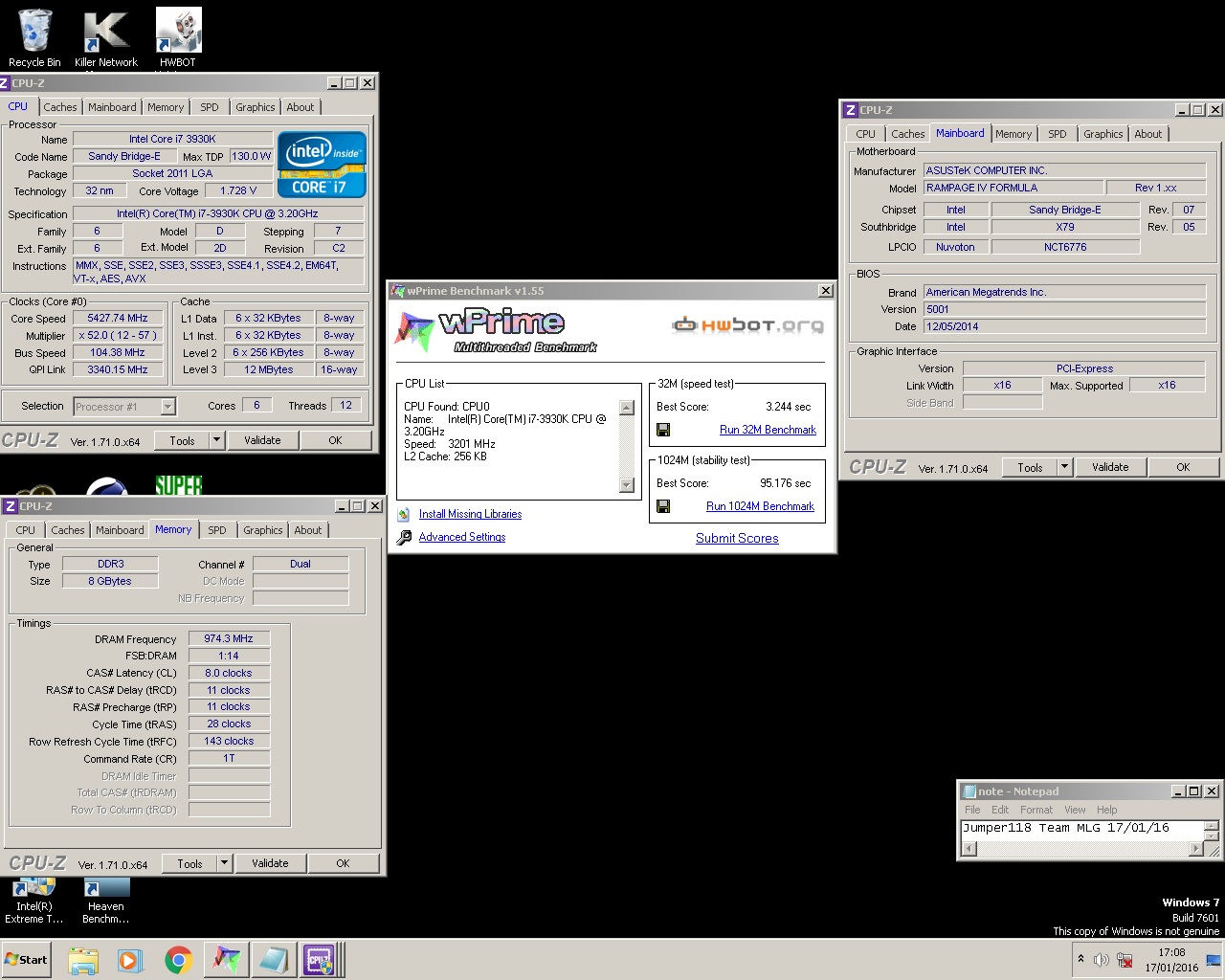
Task: Click OK in the Mainboard tab window
Action: (1183, 467)
